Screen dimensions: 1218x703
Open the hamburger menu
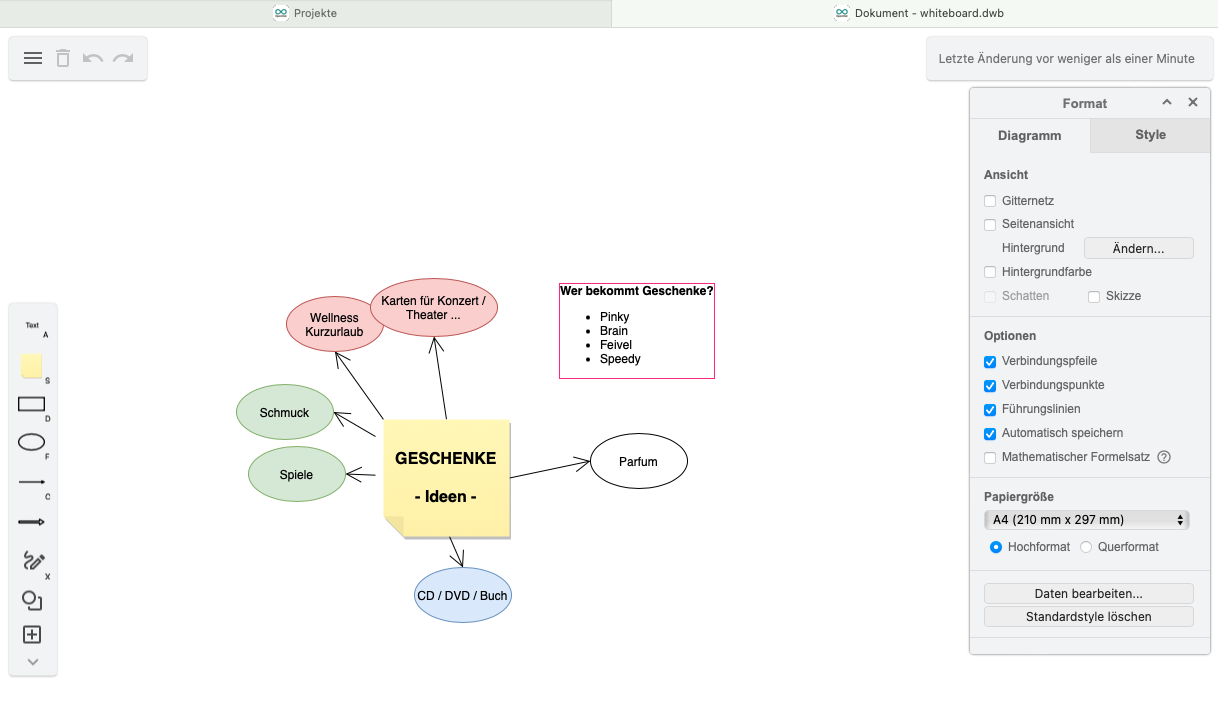coord(33,58)
